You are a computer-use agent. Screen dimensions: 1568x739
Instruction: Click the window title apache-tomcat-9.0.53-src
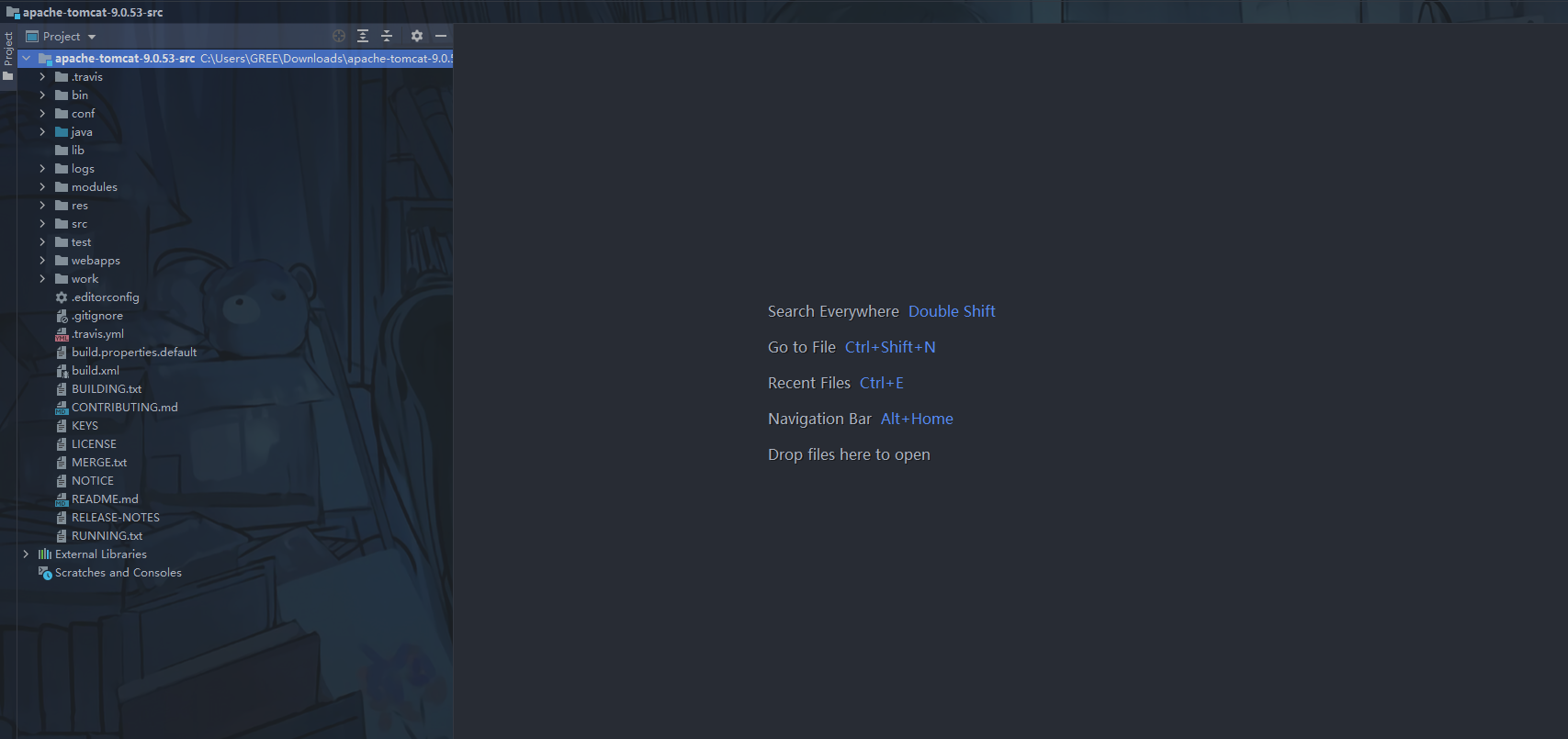pyautogui.click(x=93, y=13)
